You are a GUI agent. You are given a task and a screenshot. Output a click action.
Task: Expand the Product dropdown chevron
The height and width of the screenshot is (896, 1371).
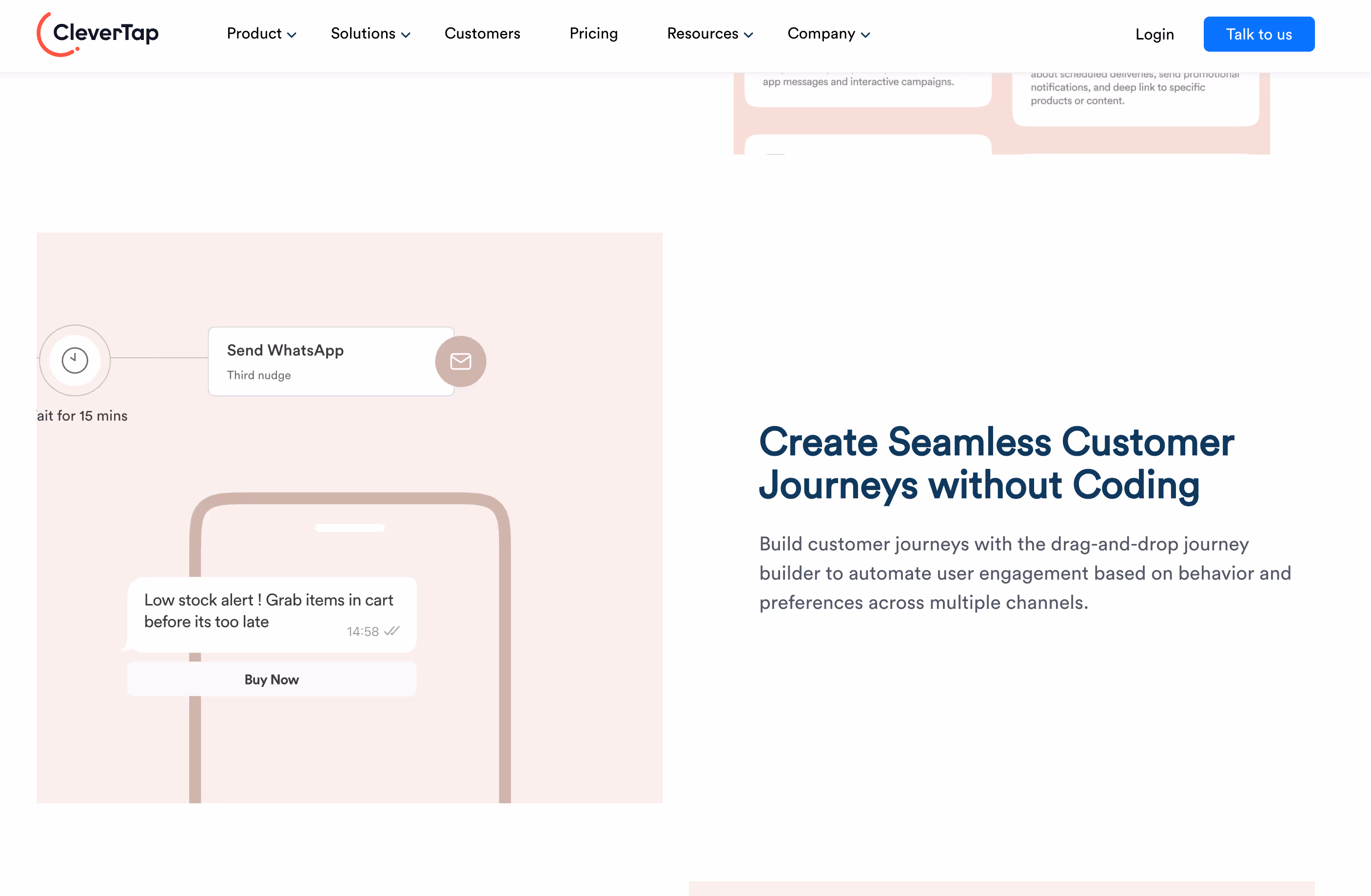pos(292,35)
